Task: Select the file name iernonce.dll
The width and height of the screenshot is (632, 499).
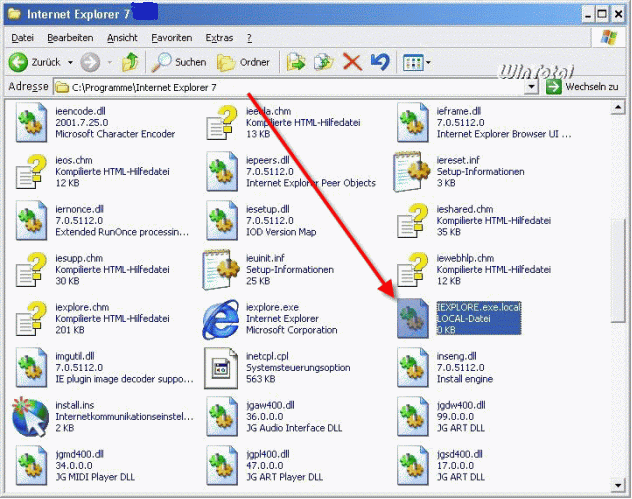Action: (x=79, y=209)
